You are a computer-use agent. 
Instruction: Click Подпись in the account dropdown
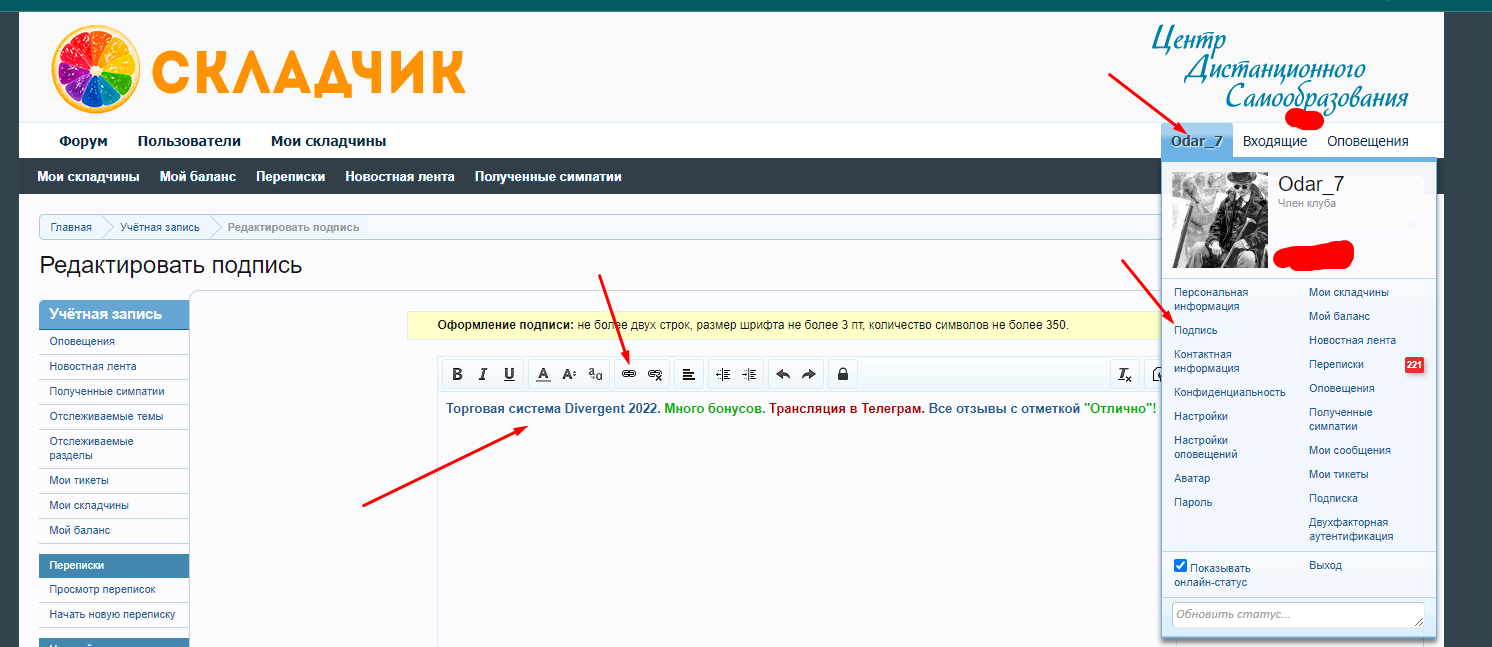click(x=1196, y=330)
